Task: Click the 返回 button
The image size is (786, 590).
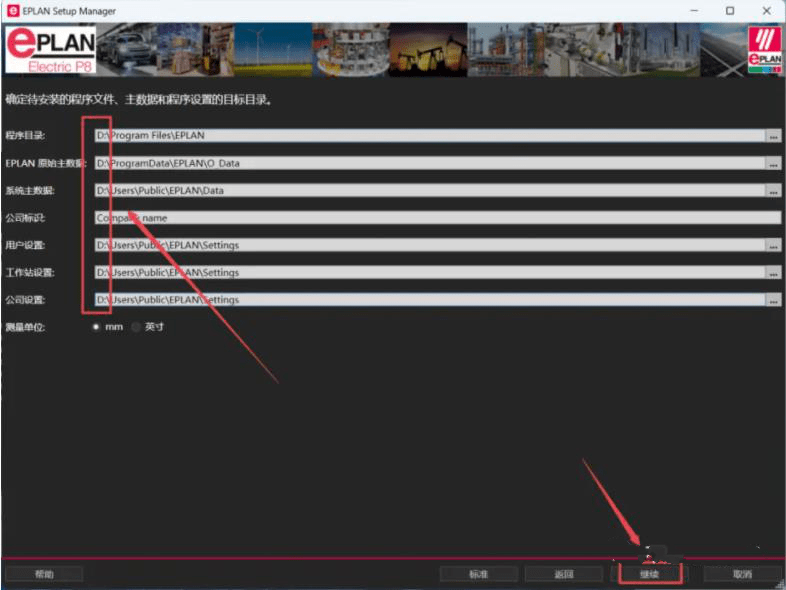Action: click(564, 574)
